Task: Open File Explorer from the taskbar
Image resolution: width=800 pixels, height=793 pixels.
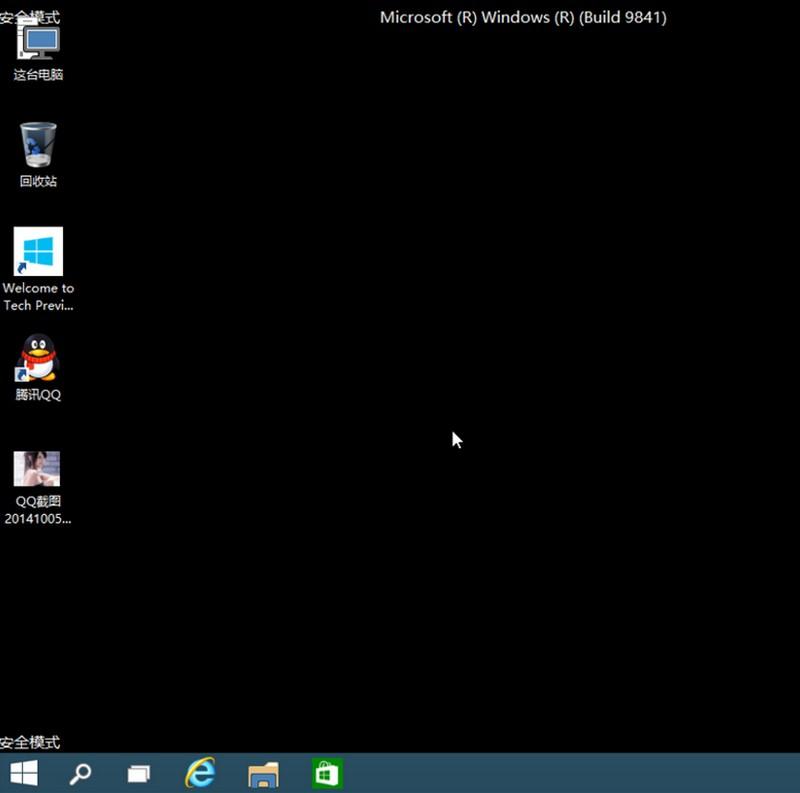Action: click(264, 773)
